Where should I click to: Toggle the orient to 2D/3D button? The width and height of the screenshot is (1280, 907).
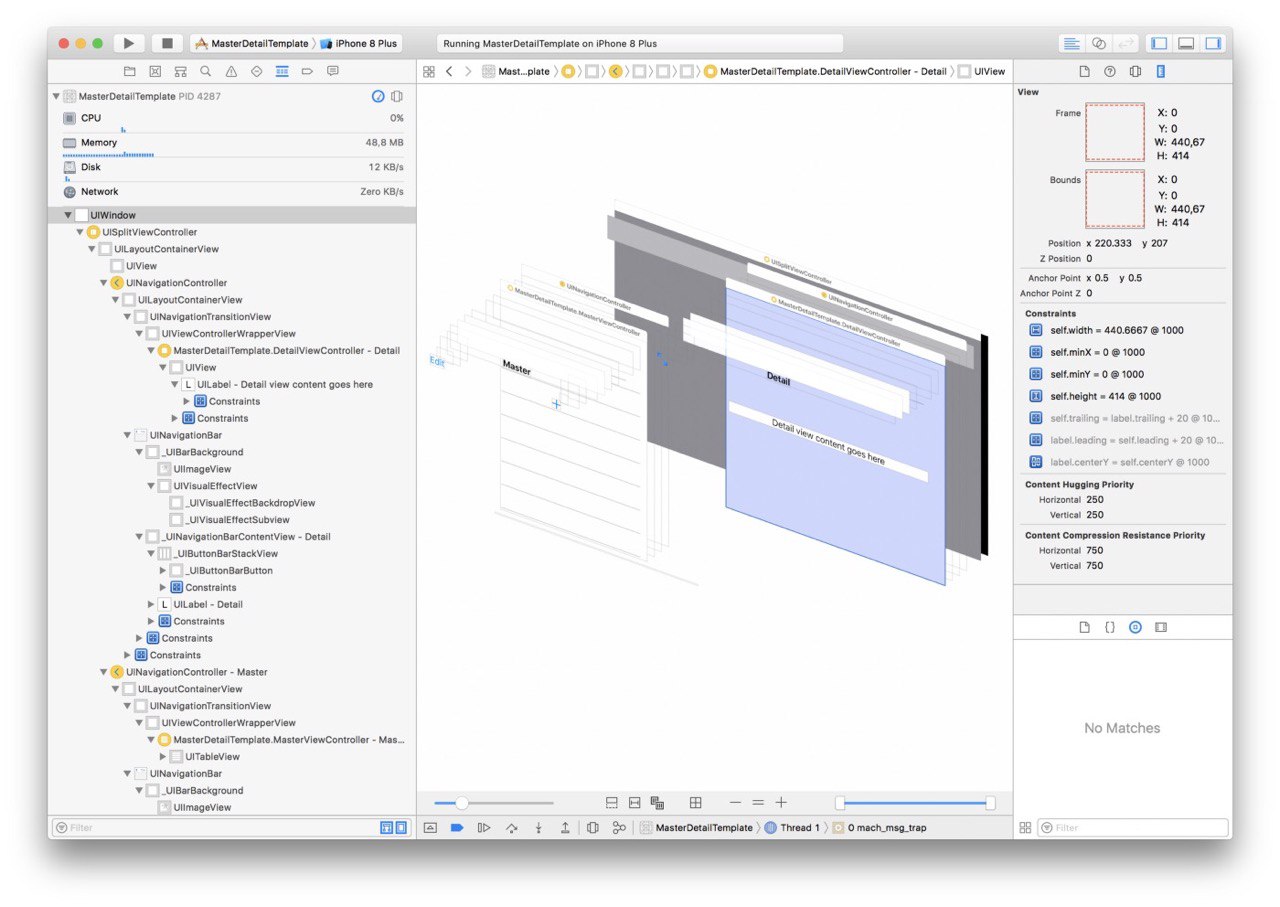[695, 802]
